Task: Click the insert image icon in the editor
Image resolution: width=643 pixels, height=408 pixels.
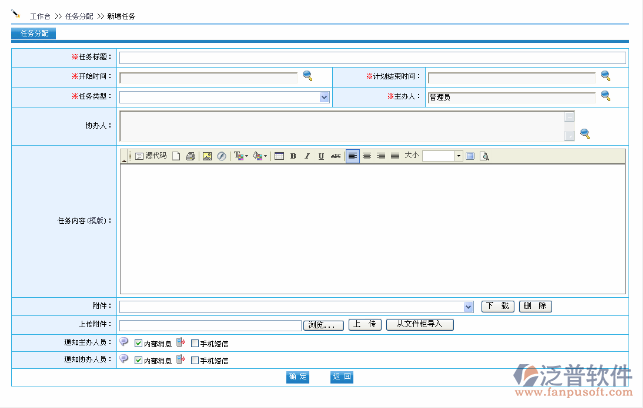Action: 207,156
